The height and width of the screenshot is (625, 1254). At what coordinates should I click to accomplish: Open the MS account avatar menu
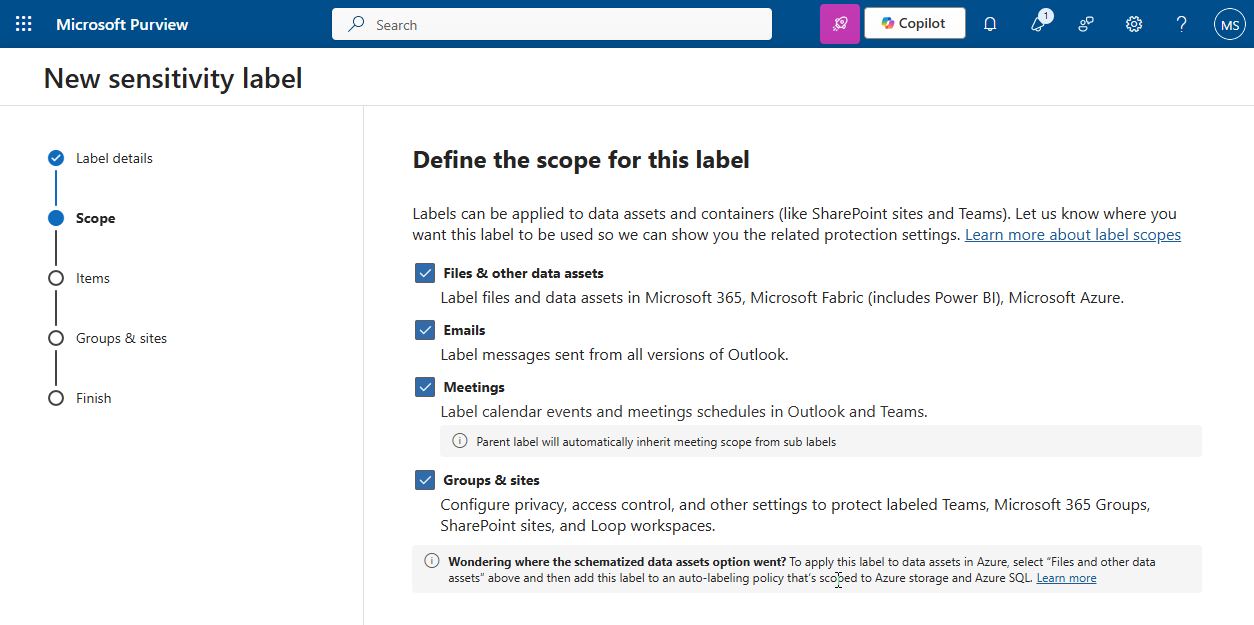[1229, 23]
